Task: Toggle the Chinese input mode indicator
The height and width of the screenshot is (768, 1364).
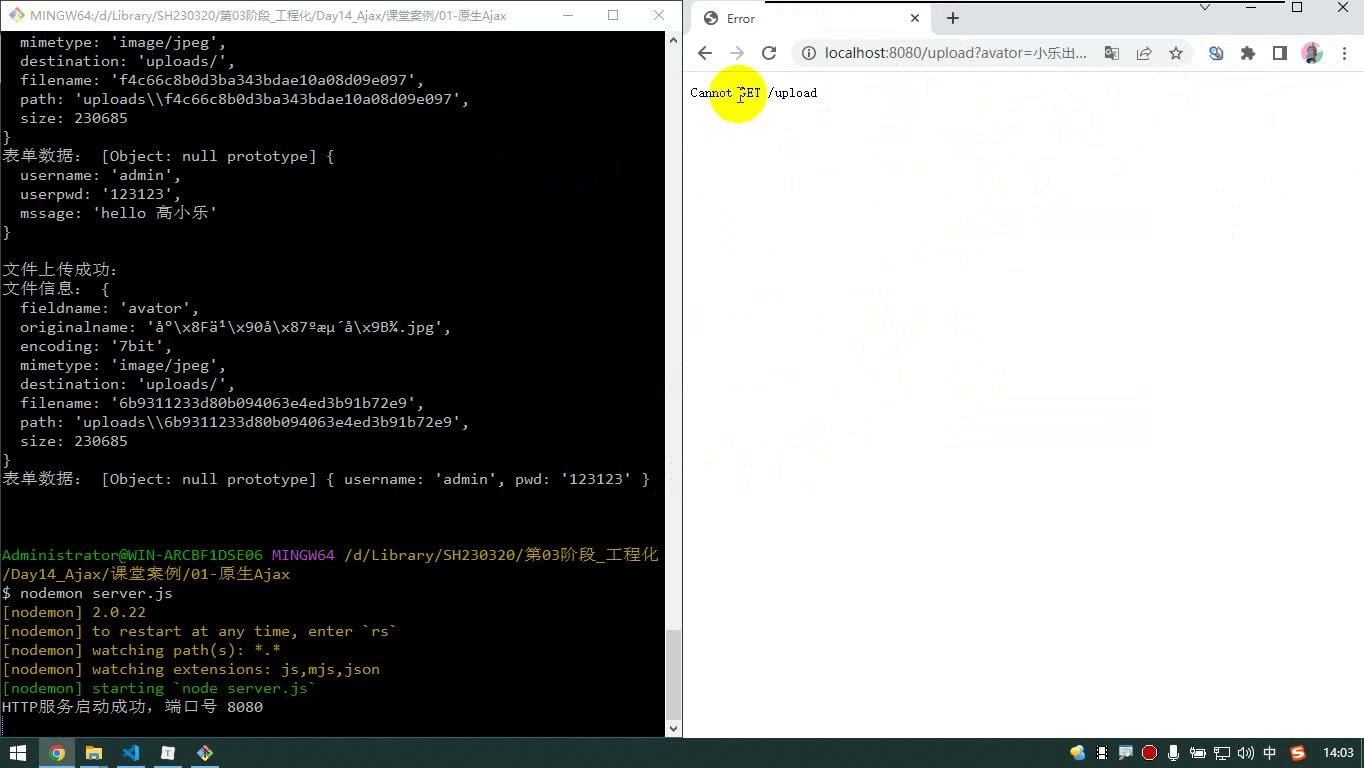Action: click(x=1270, y=753)
